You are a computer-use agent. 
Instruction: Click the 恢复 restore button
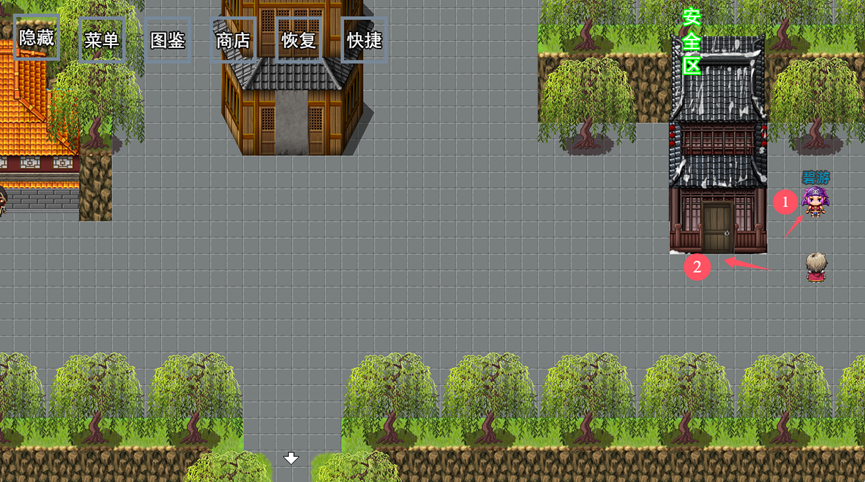coord(298,40)
